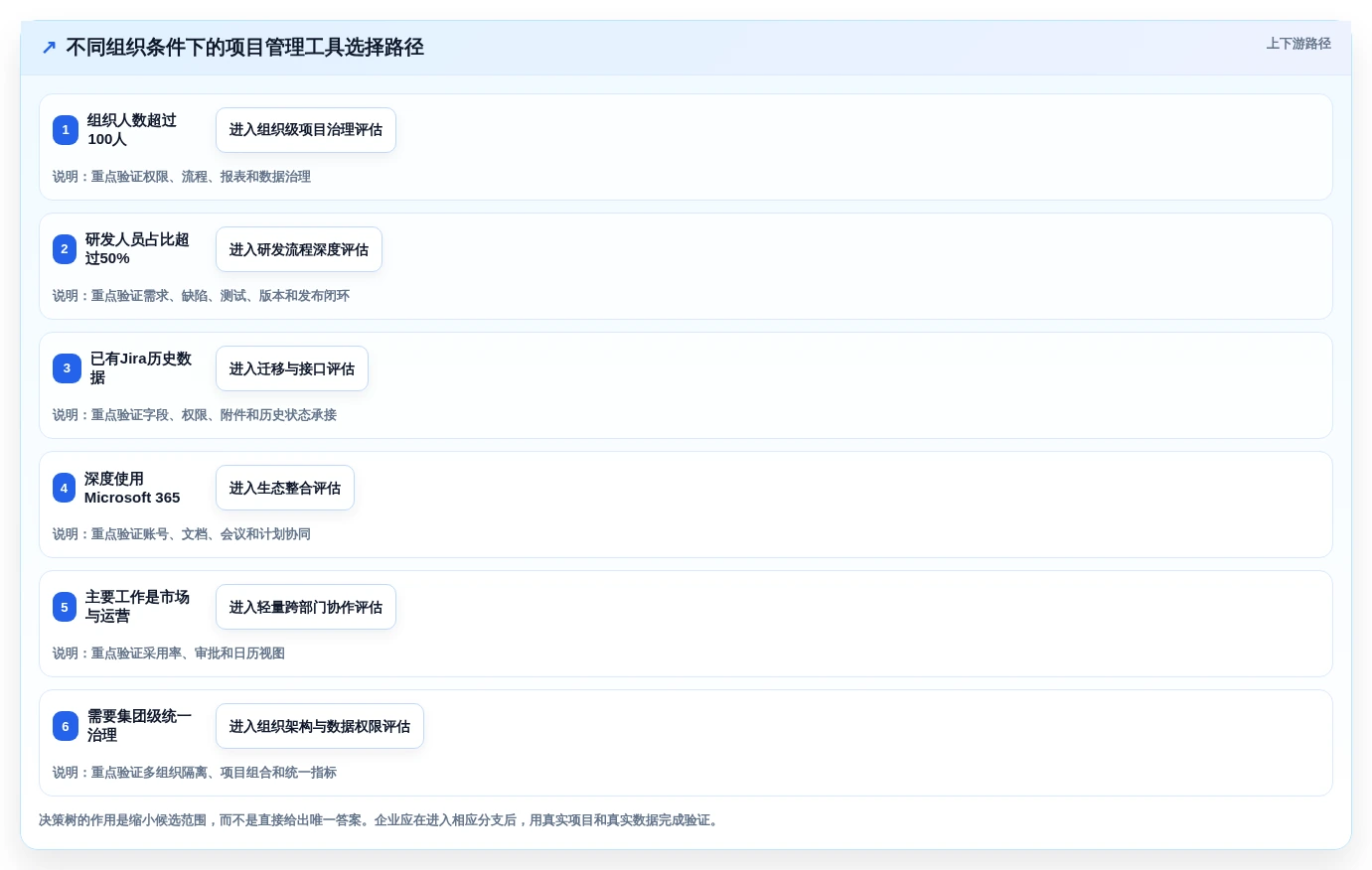This screenshot has height=870, width=1372.
Task: Click 进入轻量跨部门协作评估 button
Action: pos(306,607)
